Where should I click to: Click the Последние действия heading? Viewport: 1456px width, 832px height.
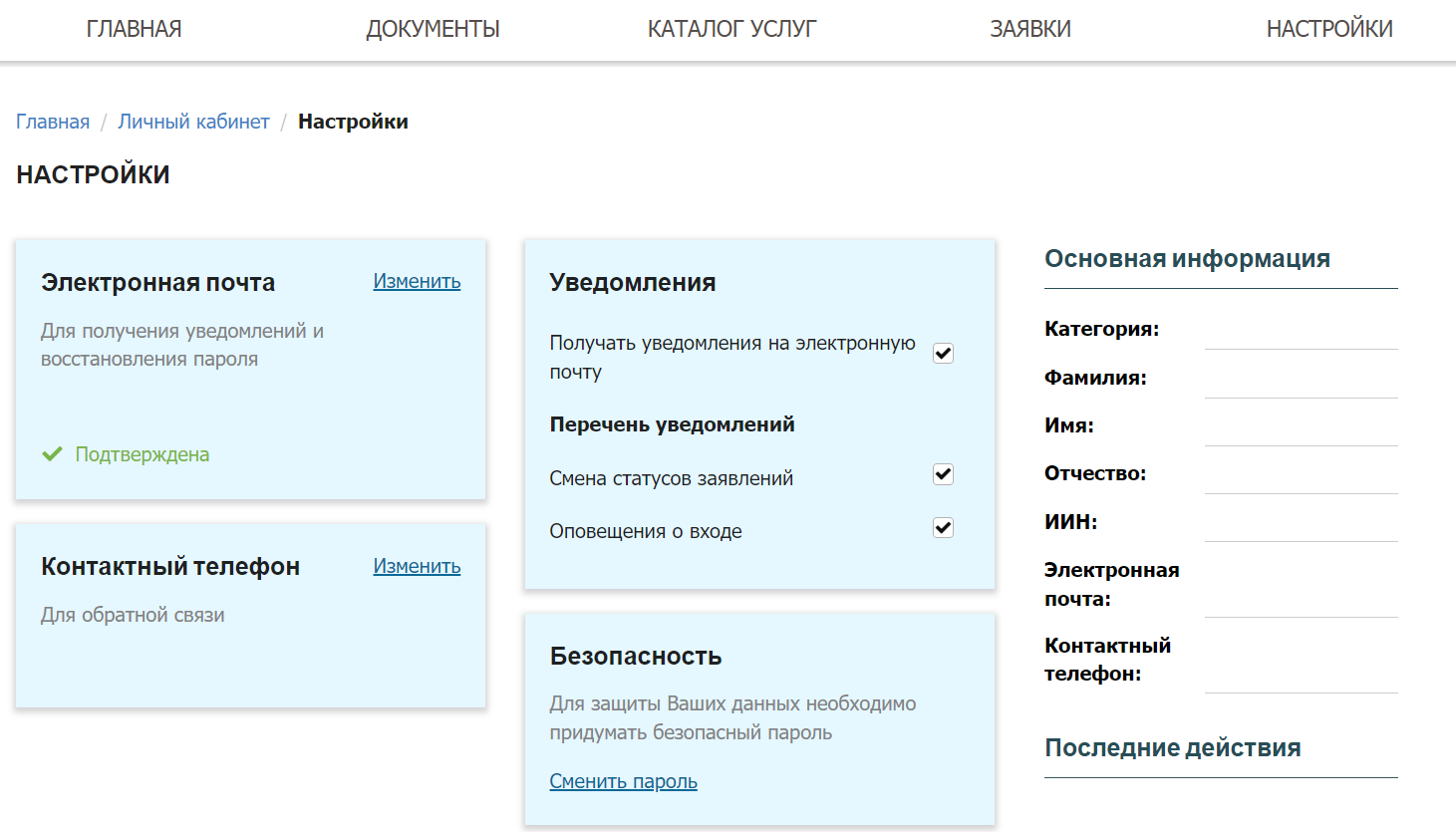click(x=1172, y=747)
